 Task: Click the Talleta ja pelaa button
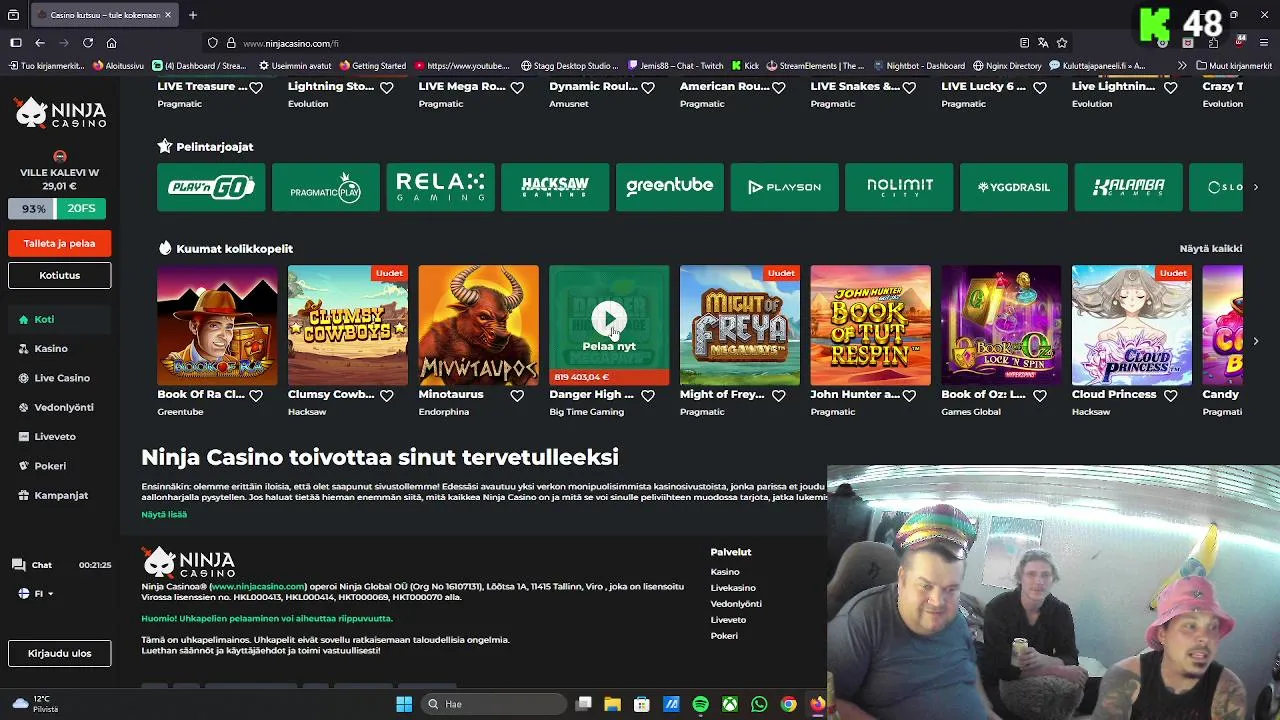coord(60,243)
